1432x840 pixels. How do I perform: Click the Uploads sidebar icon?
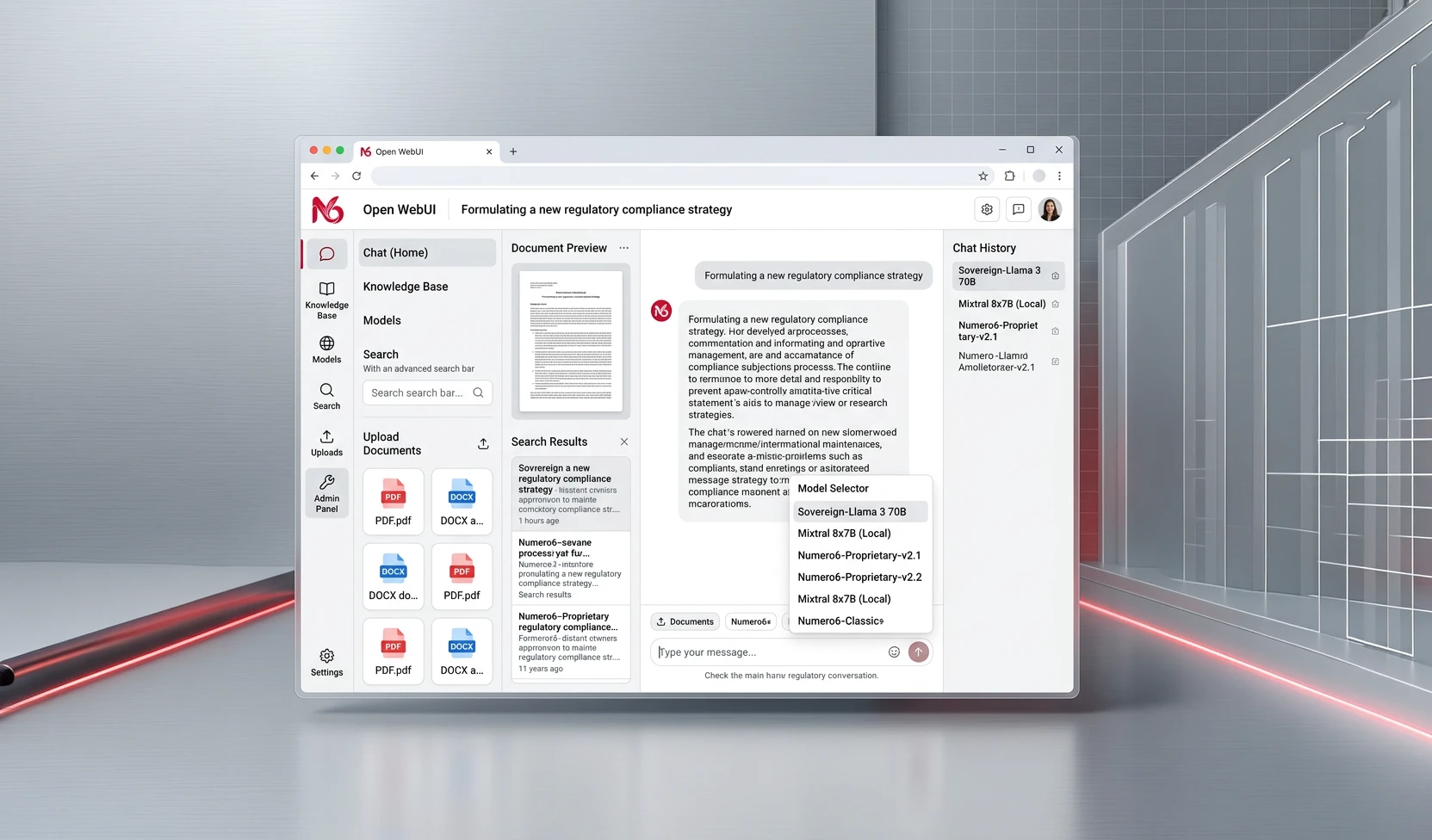pyautogui.click(x=326, y=442)
